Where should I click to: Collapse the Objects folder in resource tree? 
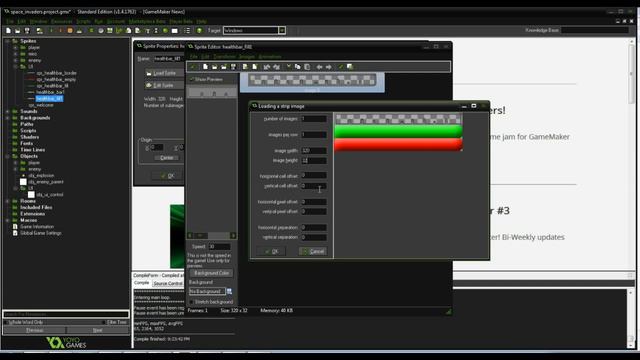(x=7, y=156)
